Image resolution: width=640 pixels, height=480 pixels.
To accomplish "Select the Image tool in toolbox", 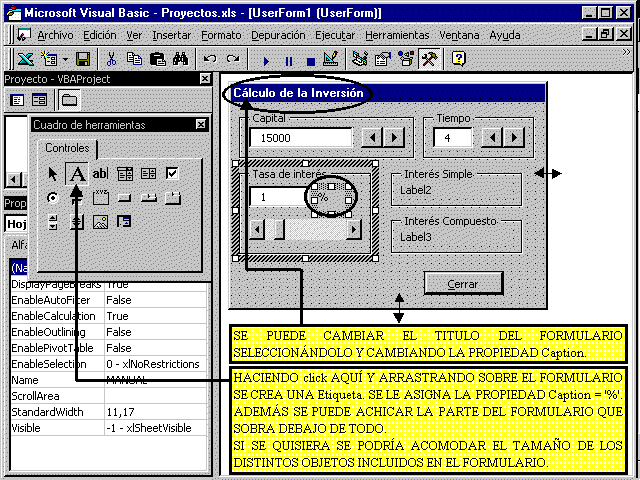I will point(100,222).
